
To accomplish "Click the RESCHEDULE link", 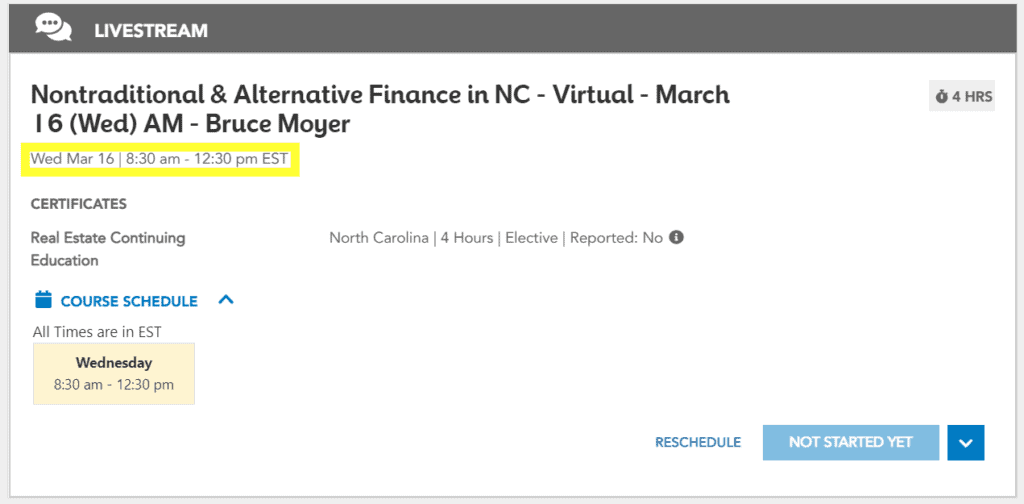I will [698, 443].
